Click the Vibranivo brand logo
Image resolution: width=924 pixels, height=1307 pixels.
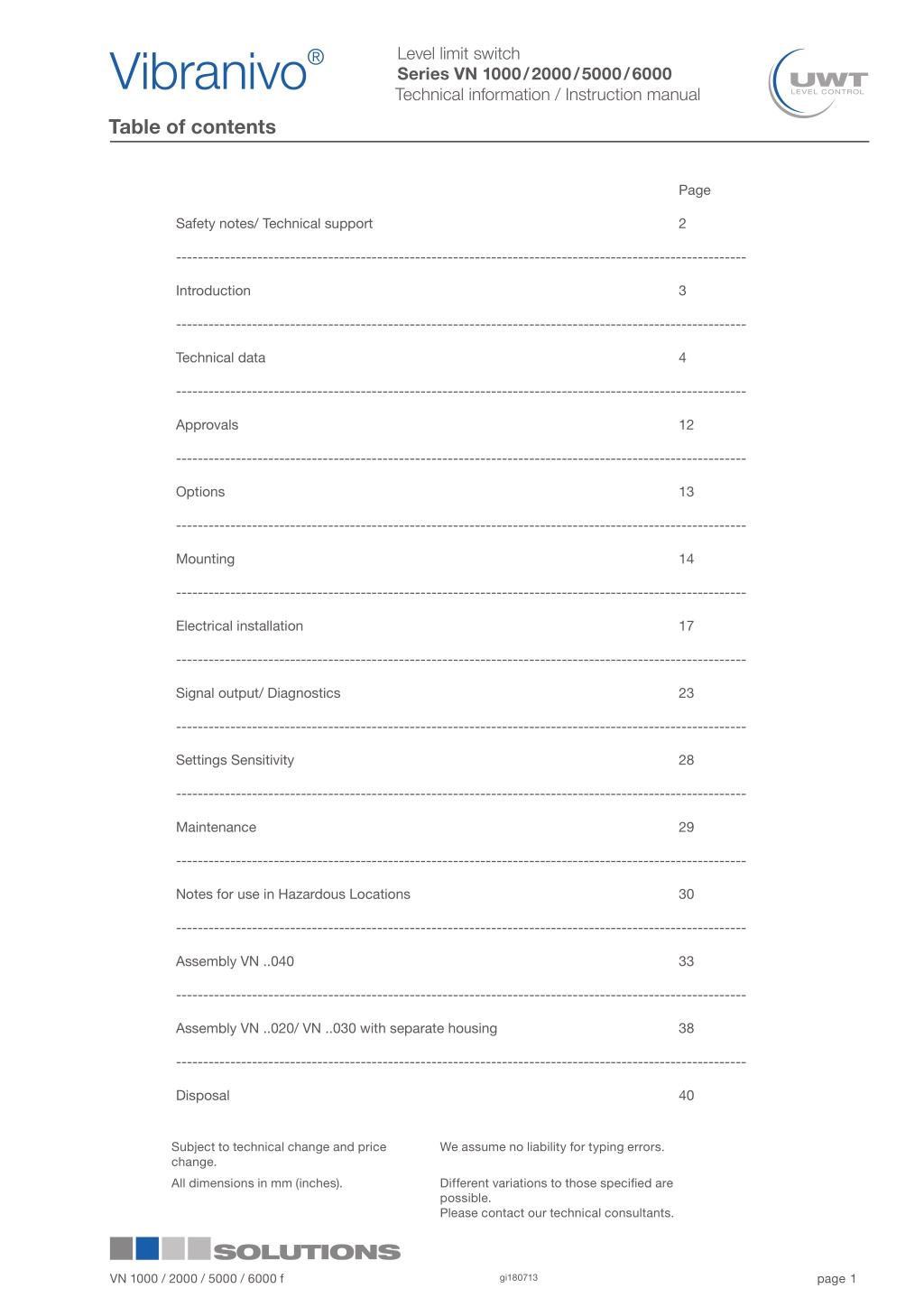[217, 71]
